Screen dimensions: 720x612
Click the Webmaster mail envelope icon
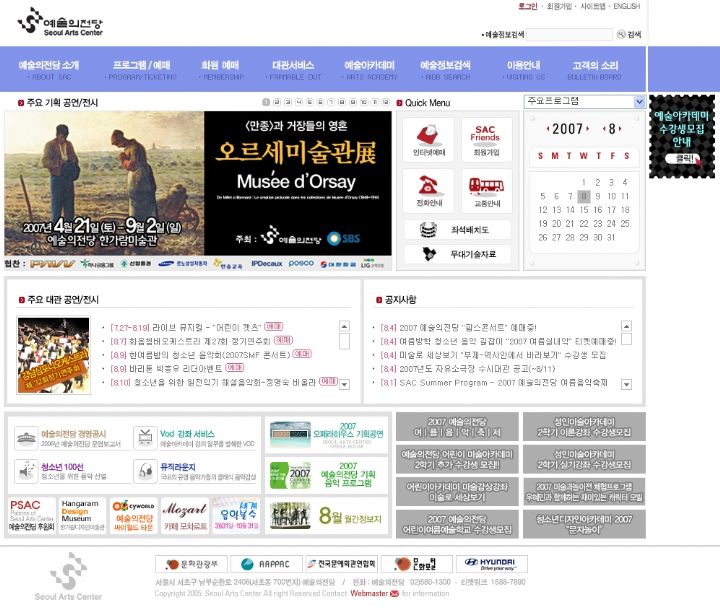pyautogui.click(x=394, y=594)
